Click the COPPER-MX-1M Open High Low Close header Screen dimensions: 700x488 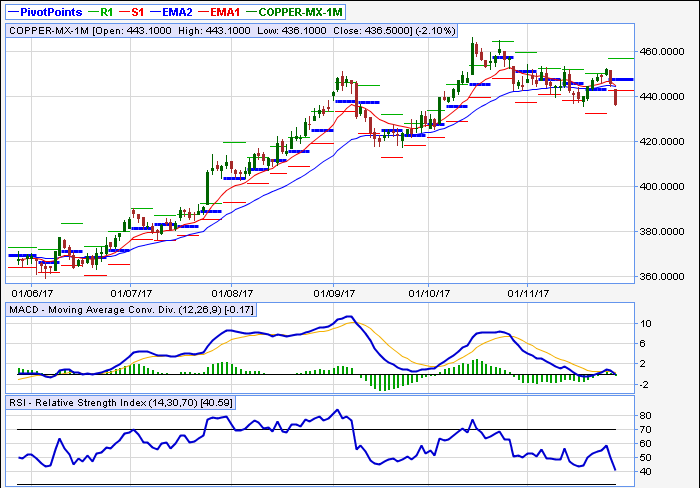(232, 30)
